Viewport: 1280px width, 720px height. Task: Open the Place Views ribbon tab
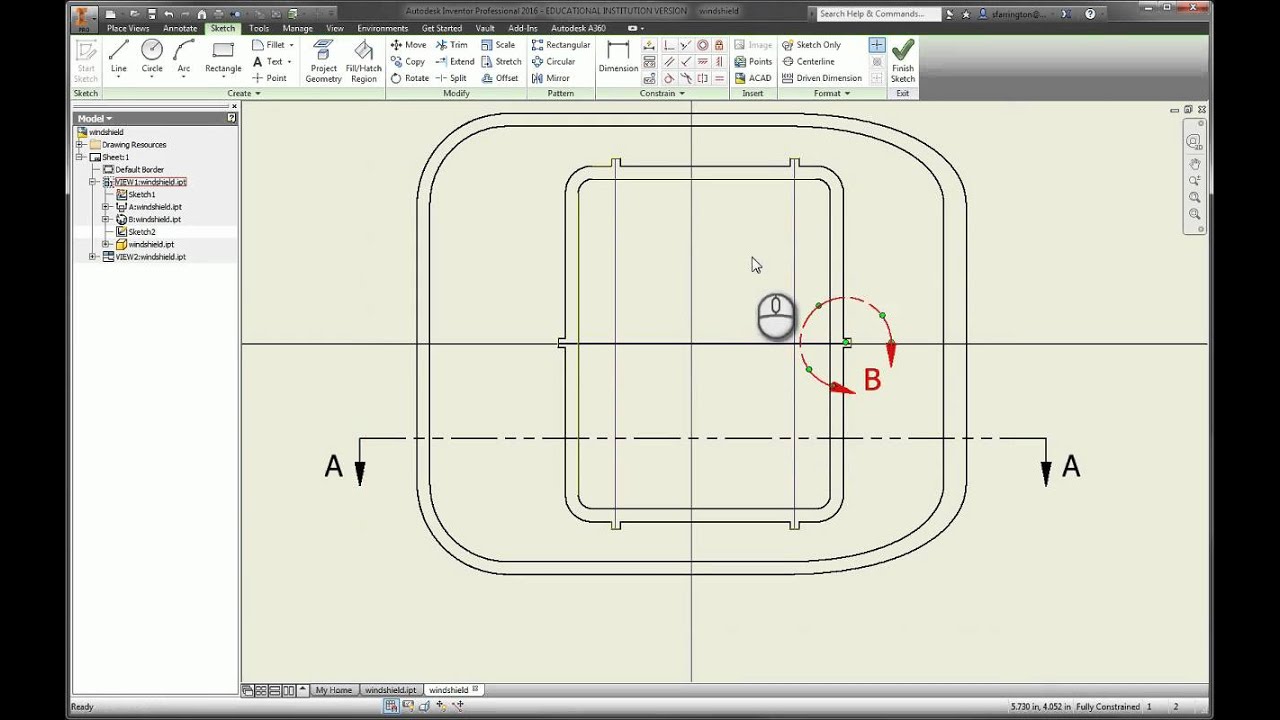click(x=128, y=28)
